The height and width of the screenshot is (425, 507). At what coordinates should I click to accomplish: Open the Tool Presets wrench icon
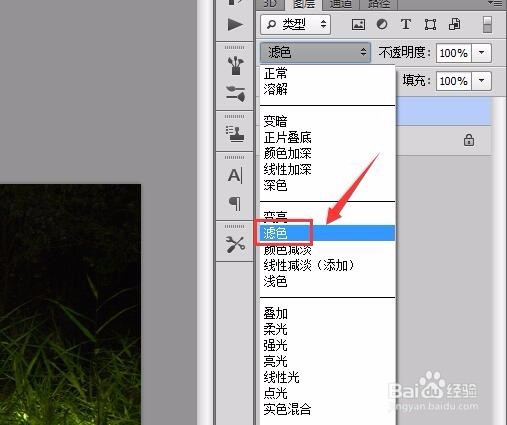tap(235, 244)
